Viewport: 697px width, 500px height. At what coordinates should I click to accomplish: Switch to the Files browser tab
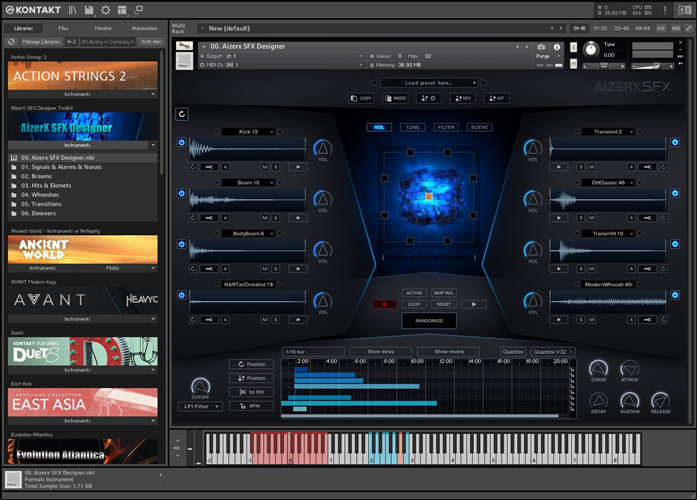pyautogui.click(x=63, y=29)
